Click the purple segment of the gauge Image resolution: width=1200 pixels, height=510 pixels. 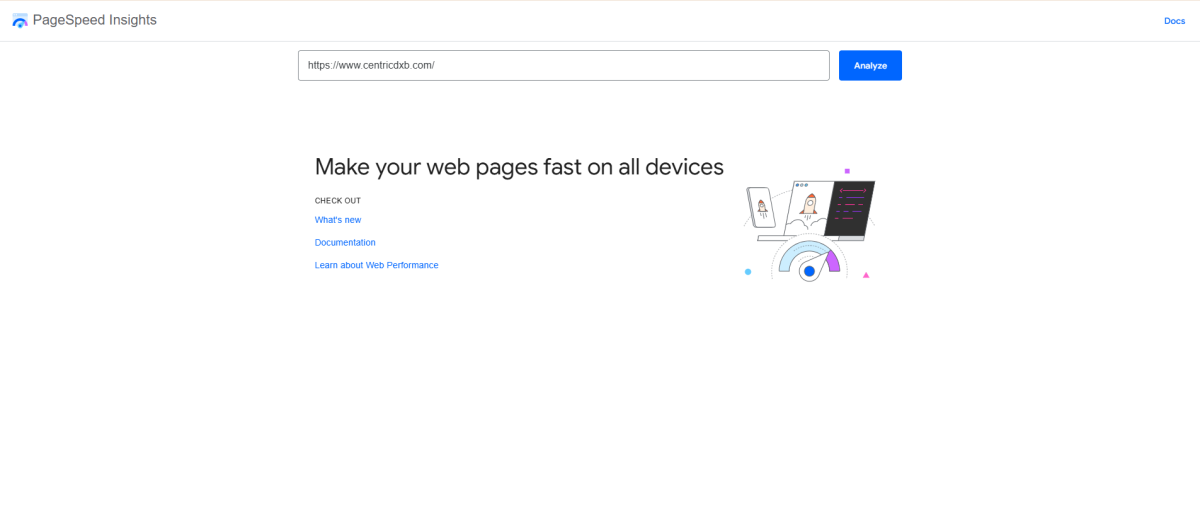click(x=832, y=260)
